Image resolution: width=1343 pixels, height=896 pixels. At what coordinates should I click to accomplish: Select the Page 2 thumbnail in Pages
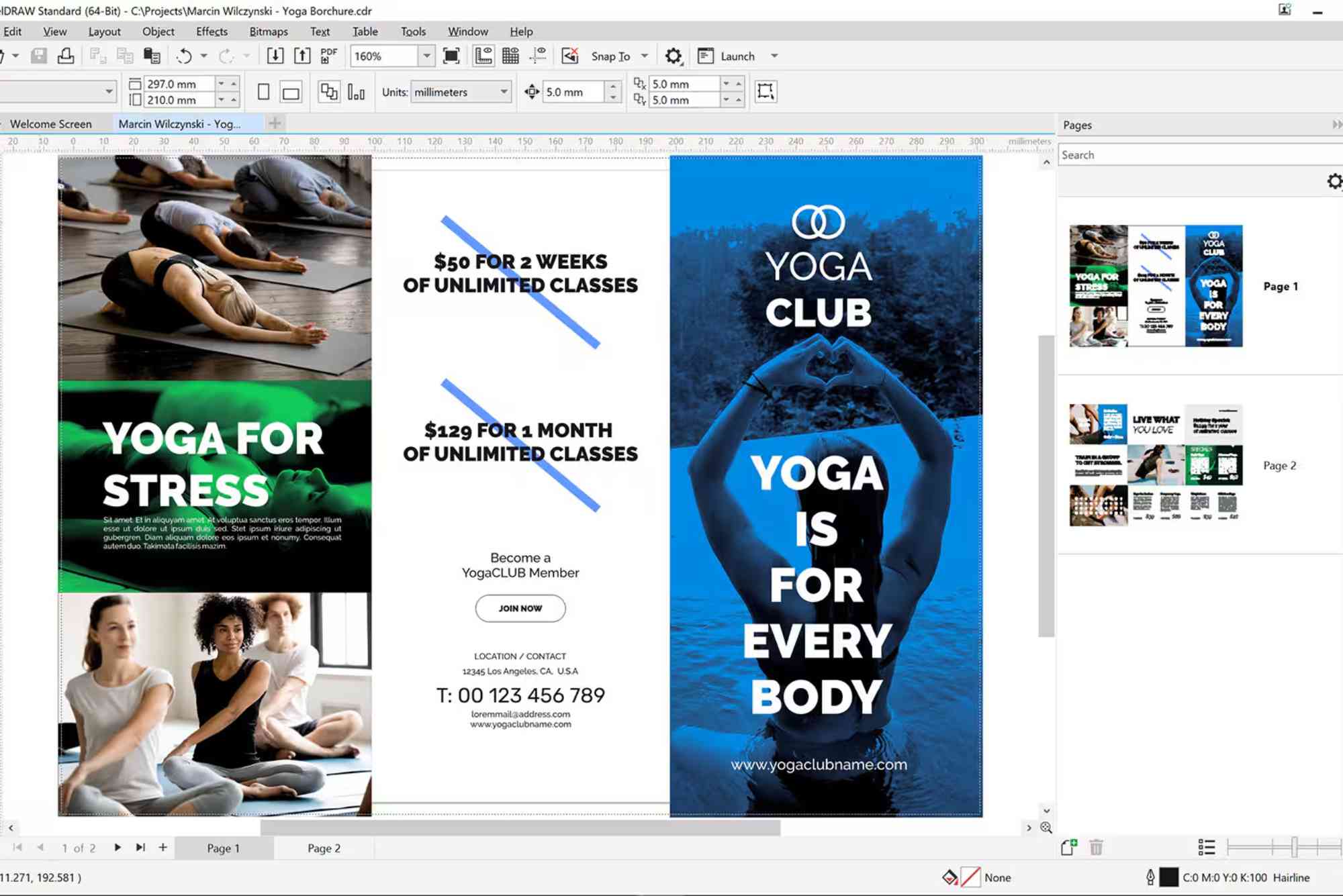1156,464
